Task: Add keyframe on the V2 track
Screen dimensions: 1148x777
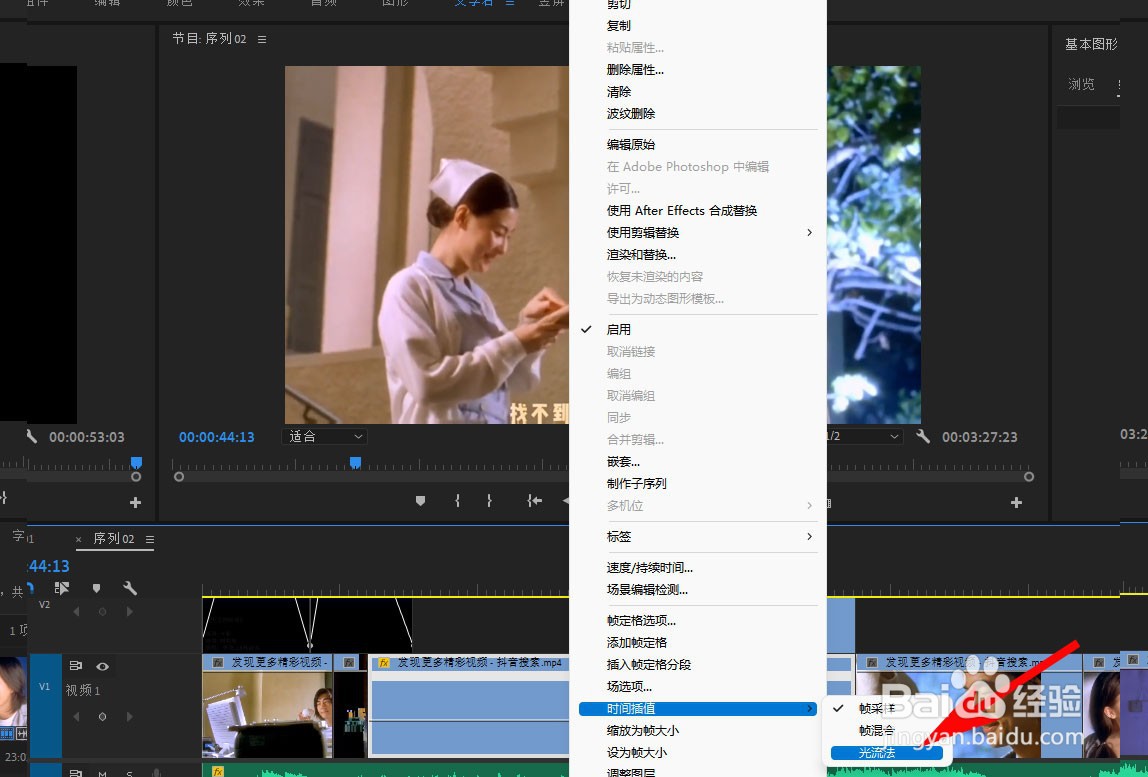Action: 102,611
